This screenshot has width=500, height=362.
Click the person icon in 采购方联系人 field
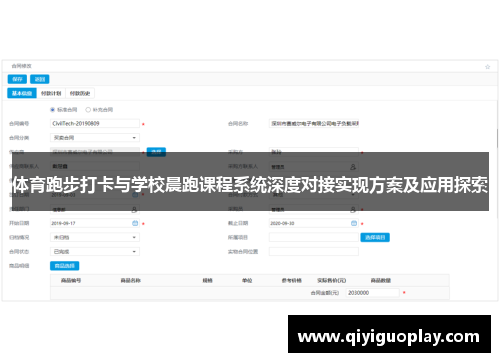coord(353,166)
